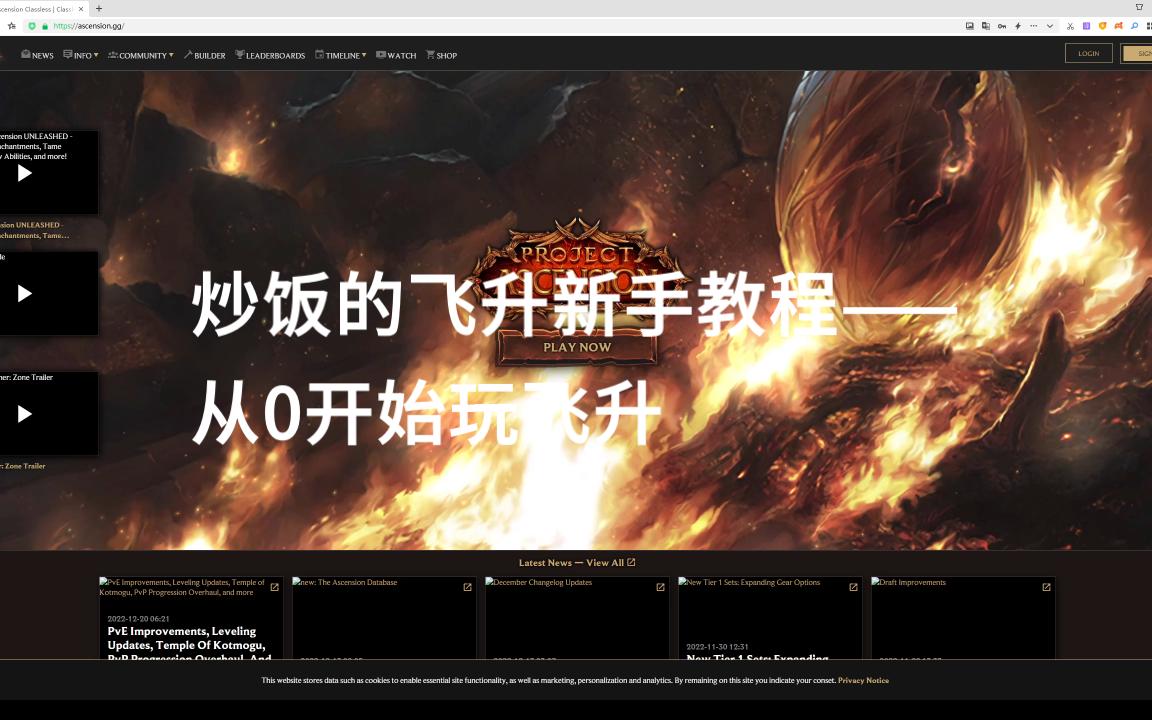Expand the INFO dropdown menu
This screenshot has height=720, width=1152.
tap(81, 55)
